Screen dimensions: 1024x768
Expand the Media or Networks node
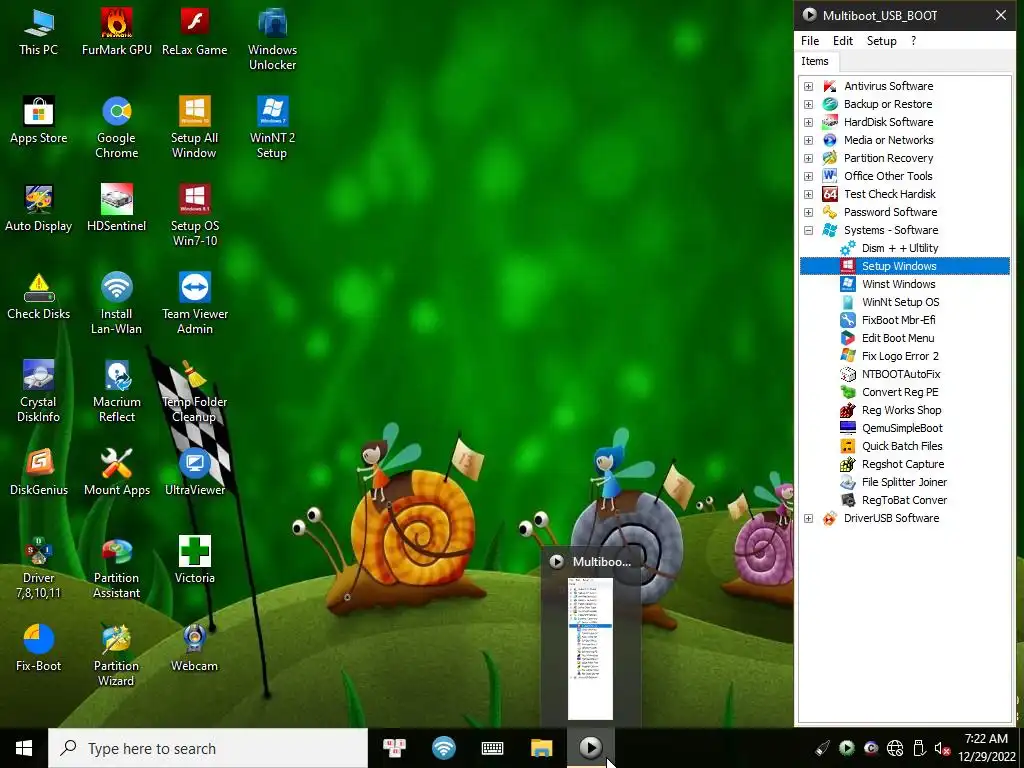808,140
